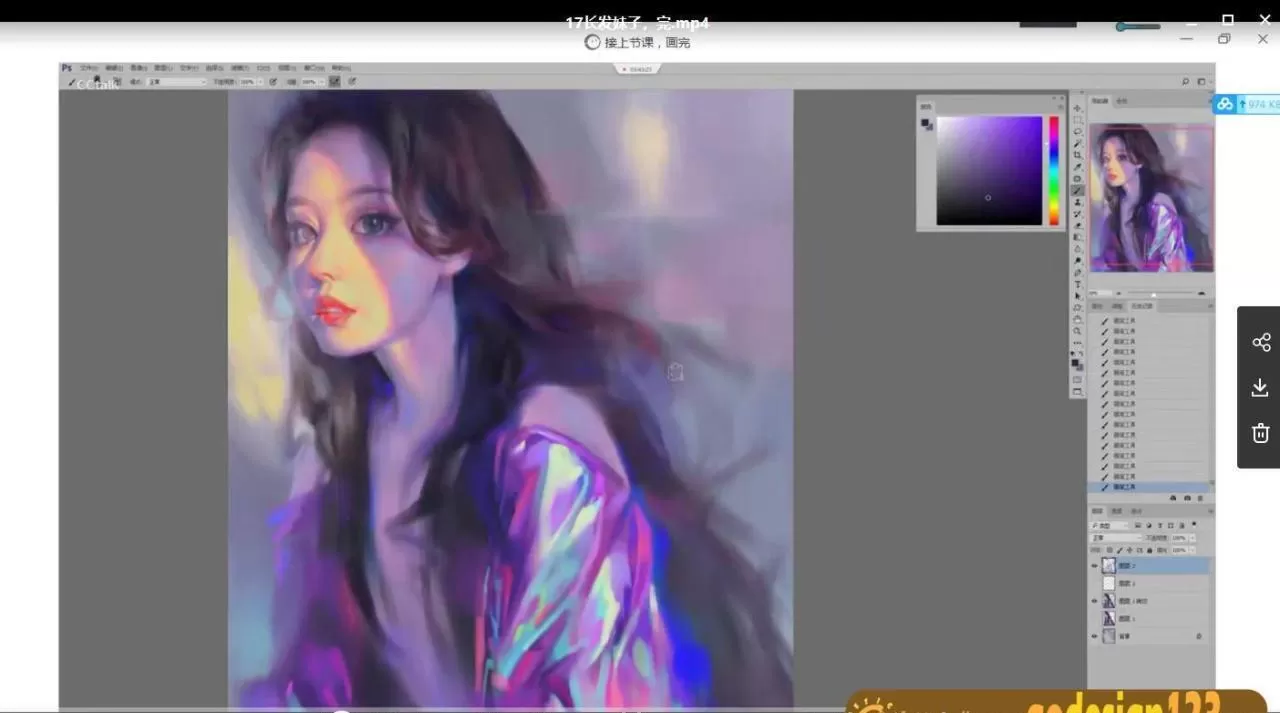Click the download icon in side panel

coord(1260,388)
